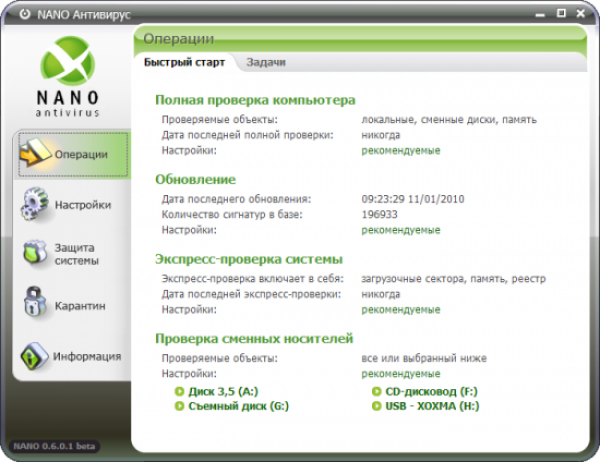Open the Задачи tab

coord(266,62)
